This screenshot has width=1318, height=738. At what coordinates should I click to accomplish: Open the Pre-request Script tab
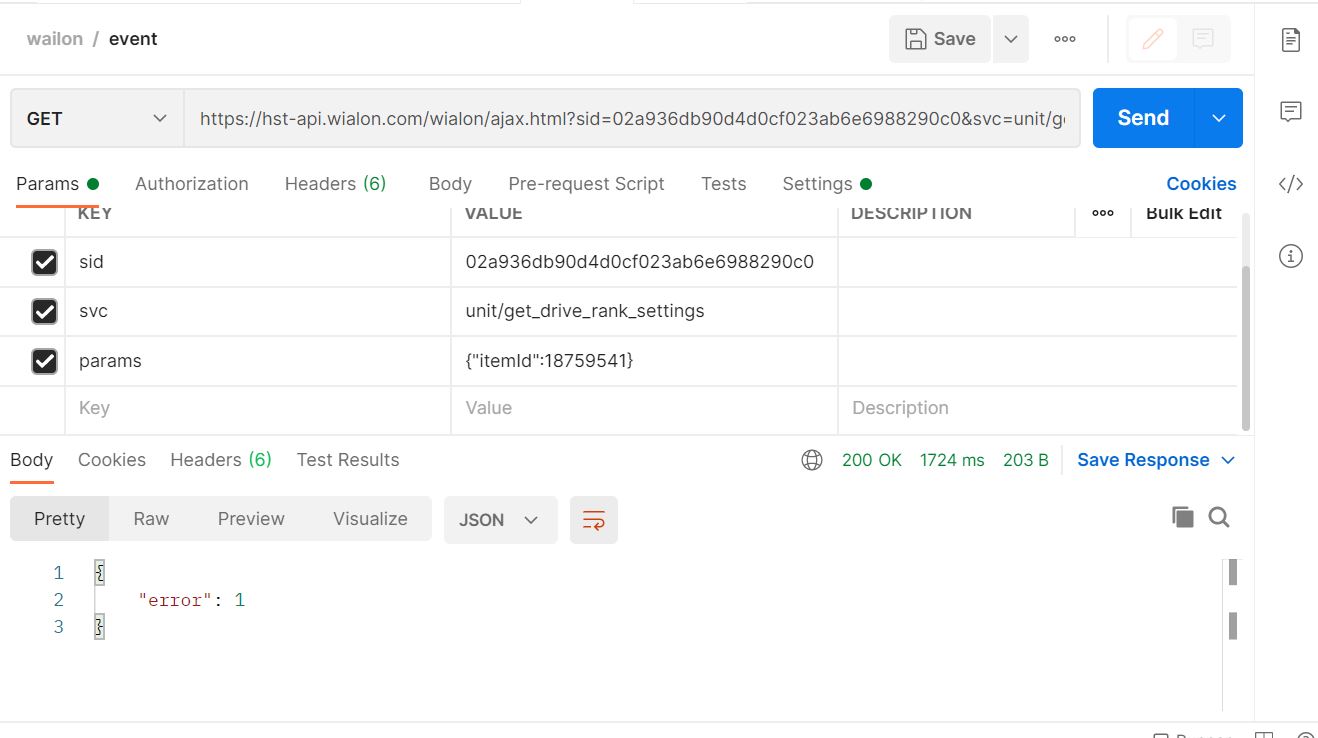click(586, 184)
